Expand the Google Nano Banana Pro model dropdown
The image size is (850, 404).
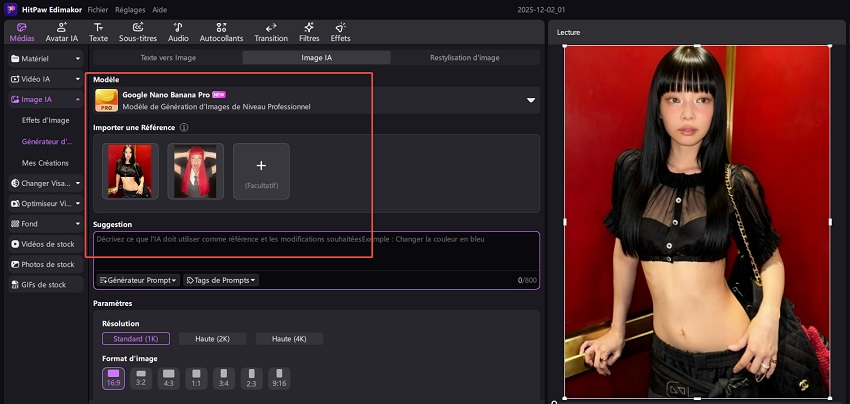(x=530, y=100)
